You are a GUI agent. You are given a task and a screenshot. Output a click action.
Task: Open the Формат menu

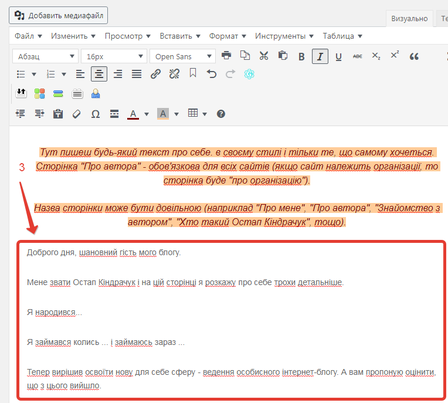coord(227,36)
